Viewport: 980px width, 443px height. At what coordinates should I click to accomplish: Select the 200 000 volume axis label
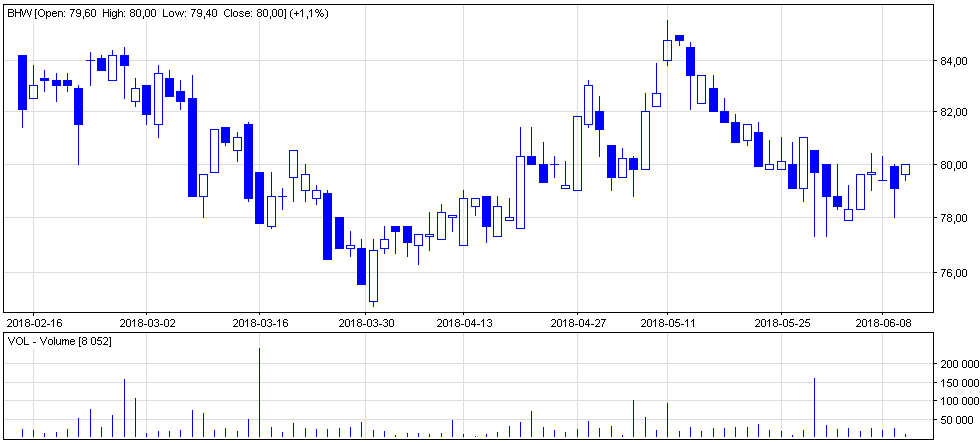tap(959, 364)
